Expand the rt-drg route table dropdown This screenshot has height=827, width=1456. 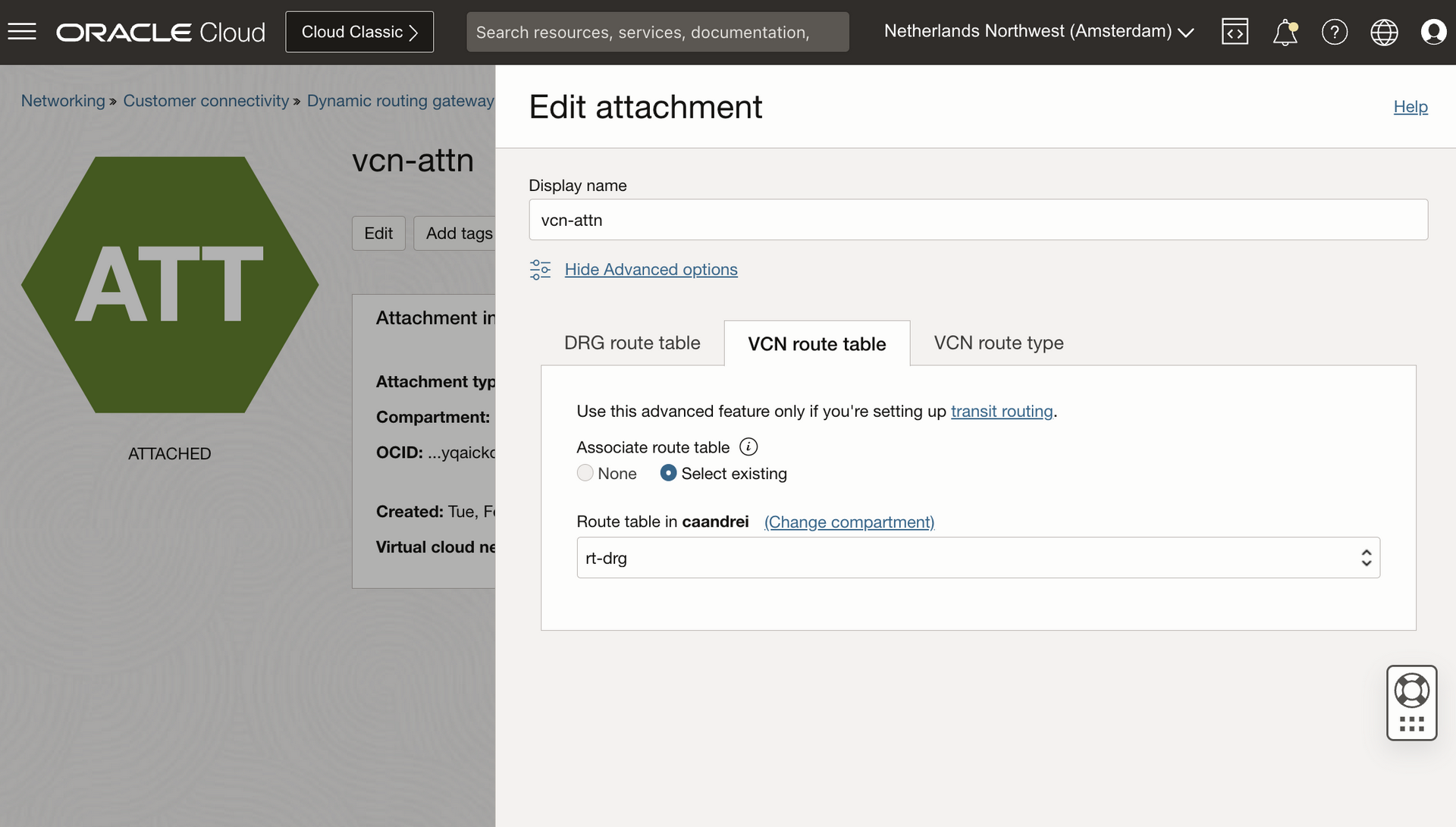coord(977,558)
